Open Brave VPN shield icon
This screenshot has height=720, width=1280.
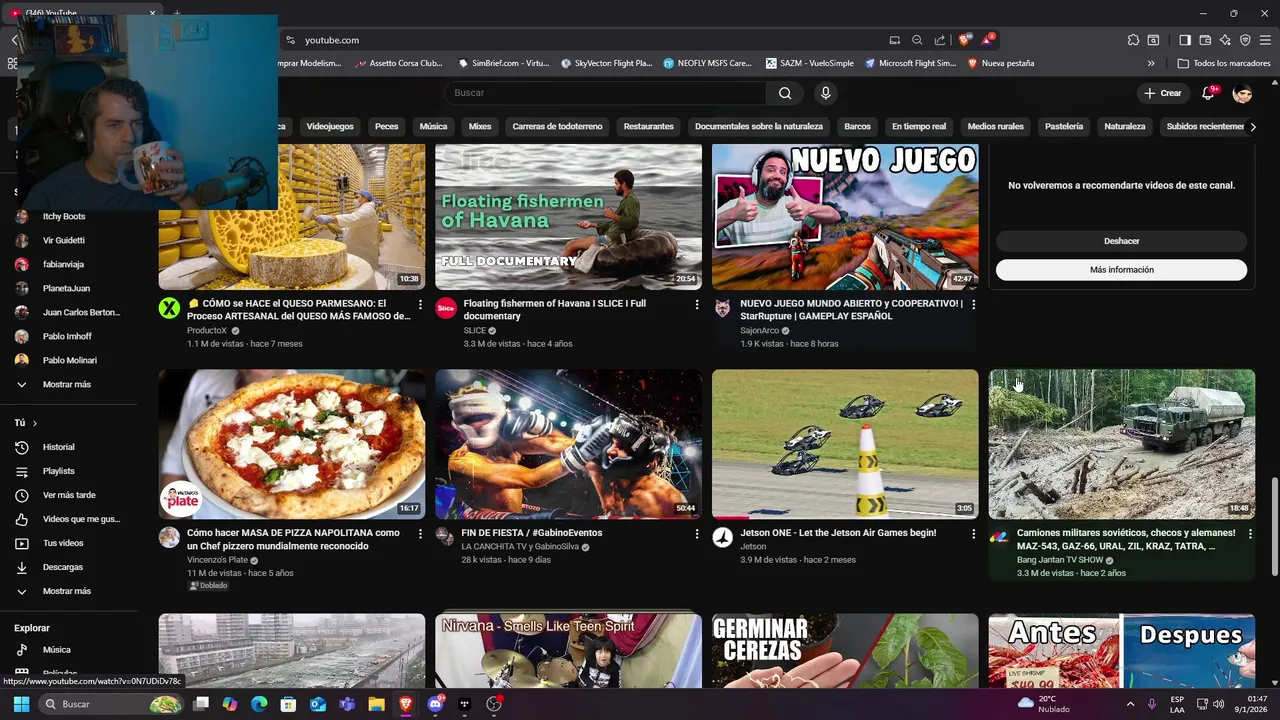1245,40
